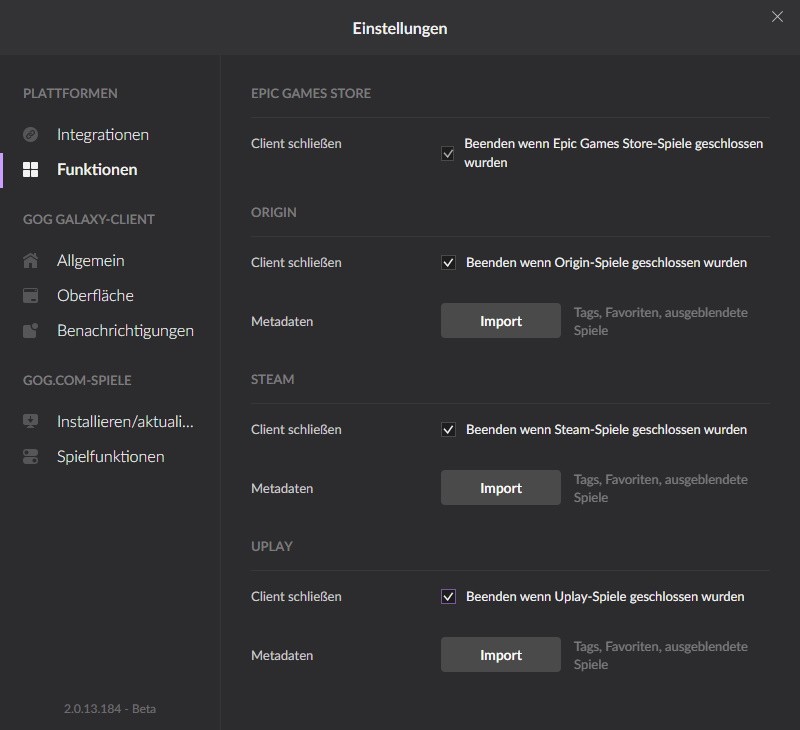Image resolution: width=800 pixels, height=730 pixels.
Task: Click the Funktionen grid icon
Action: click(31, 170)
